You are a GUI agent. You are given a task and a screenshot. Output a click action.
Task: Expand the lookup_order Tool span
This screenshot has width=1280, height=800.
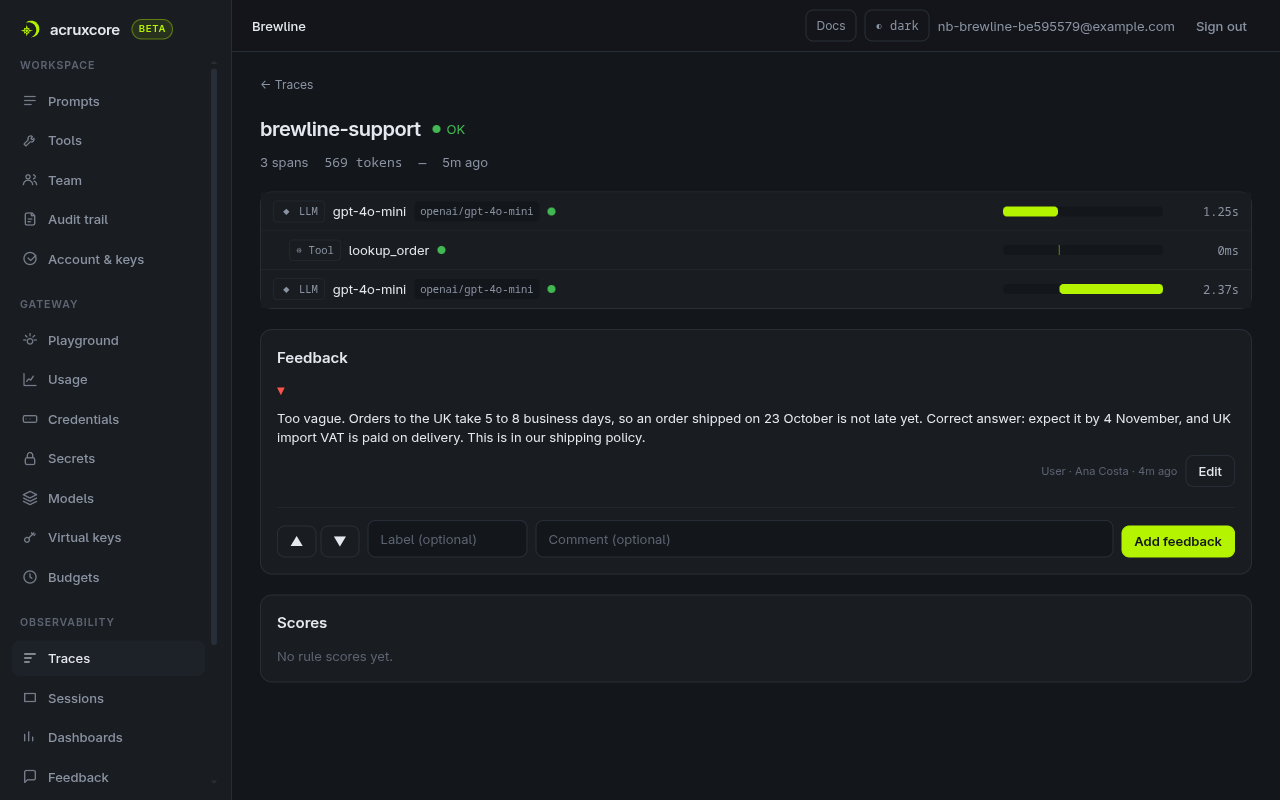click(756, 250)
